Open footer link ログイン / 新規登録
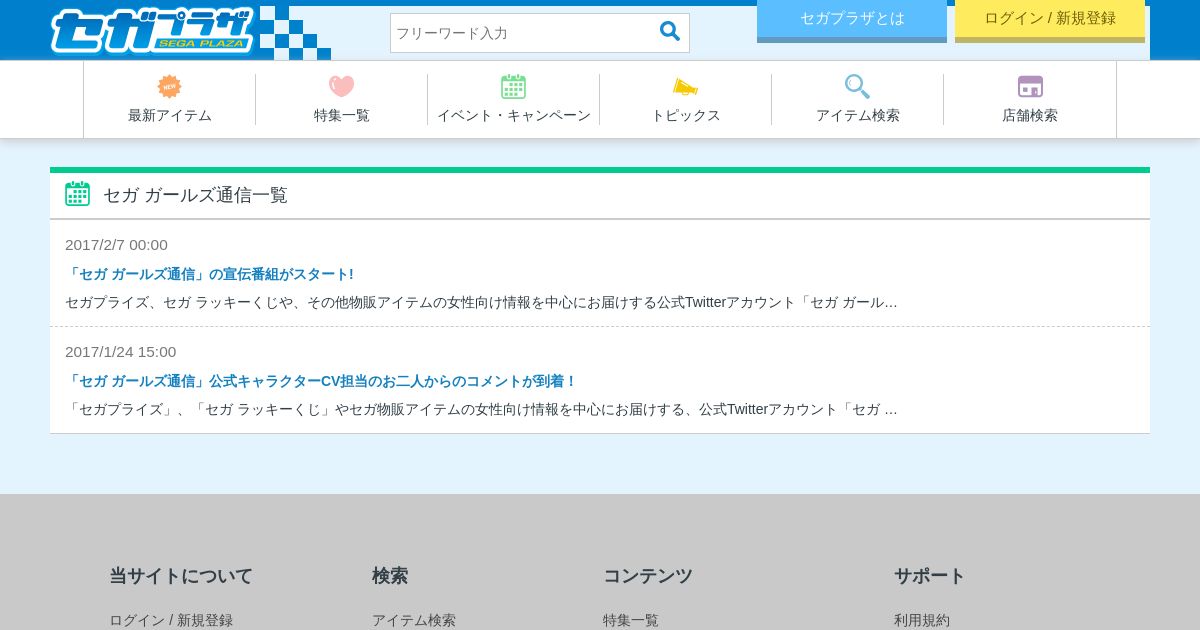Image resolution: width=1200 pixels, height=630 pixels. coord(171,620)
